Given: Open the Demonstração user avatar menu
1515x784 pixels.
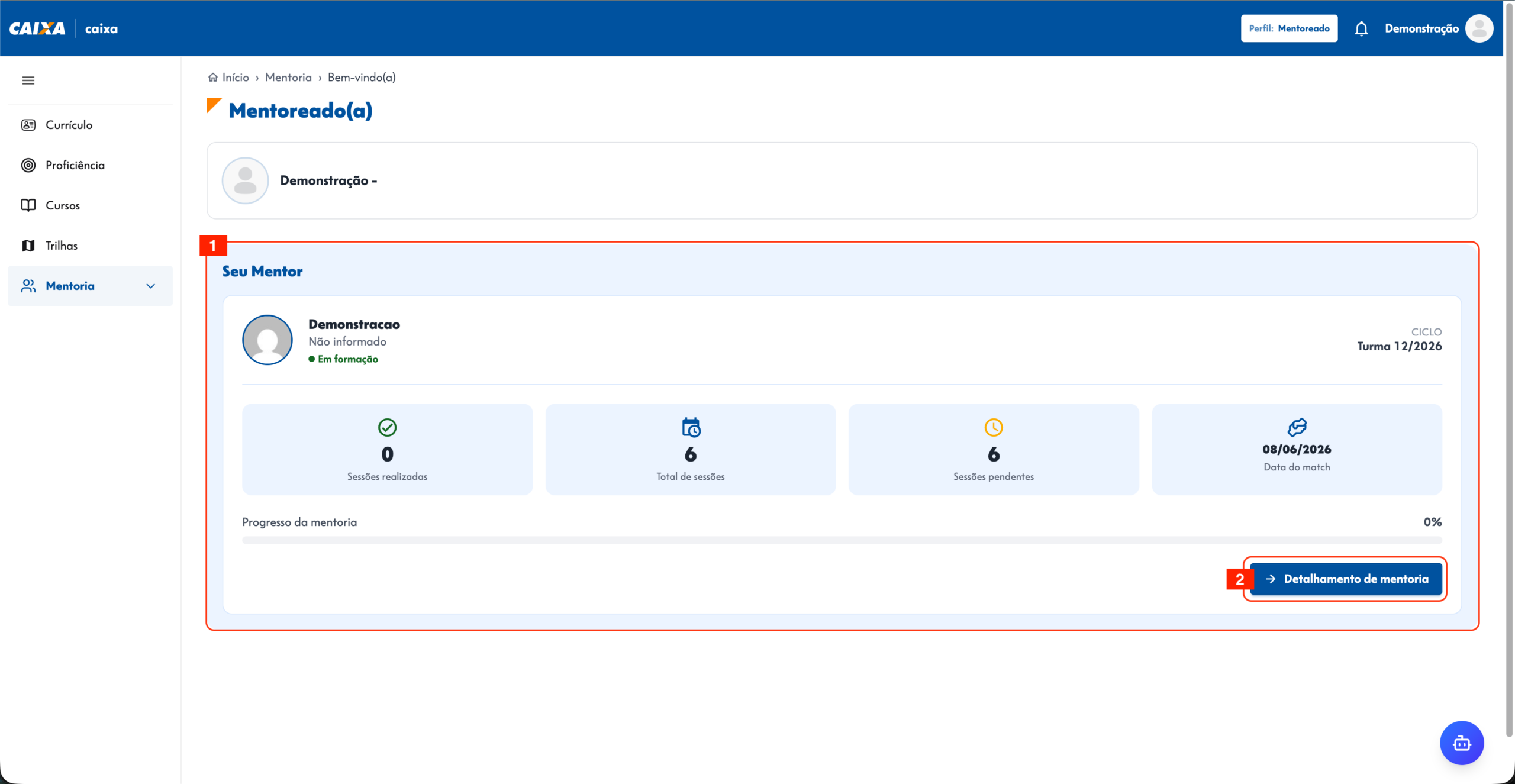Looking at the screenshot, I should 1479,28.
